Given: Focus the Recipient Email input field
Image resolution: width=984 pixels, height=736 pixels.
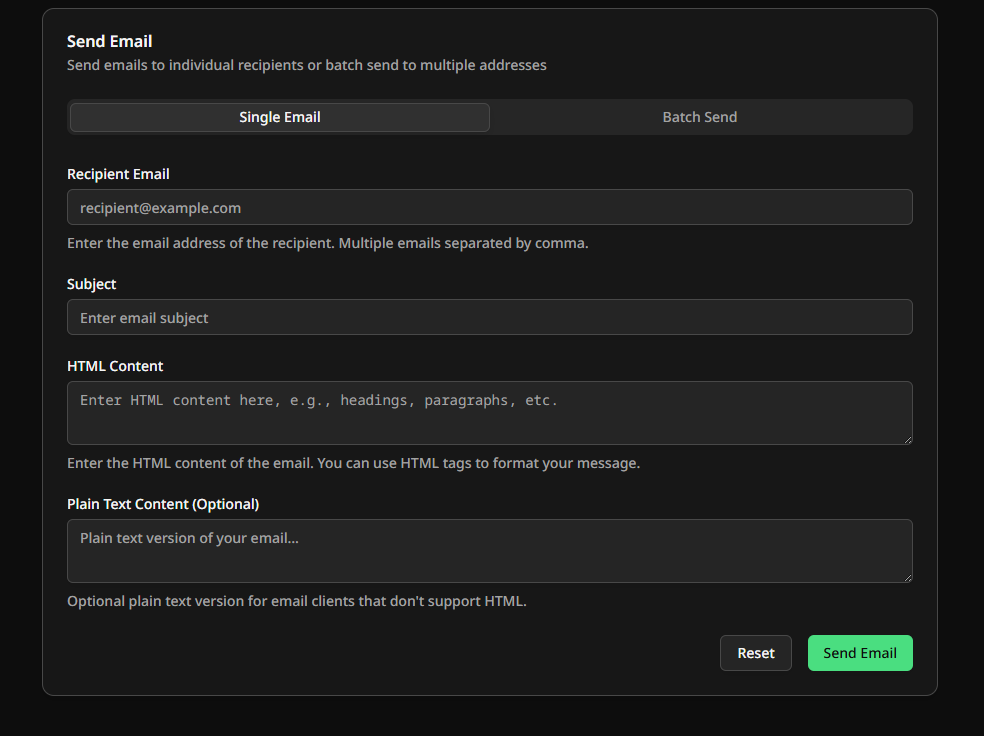Looking at the screenshot, I should 489,207.
